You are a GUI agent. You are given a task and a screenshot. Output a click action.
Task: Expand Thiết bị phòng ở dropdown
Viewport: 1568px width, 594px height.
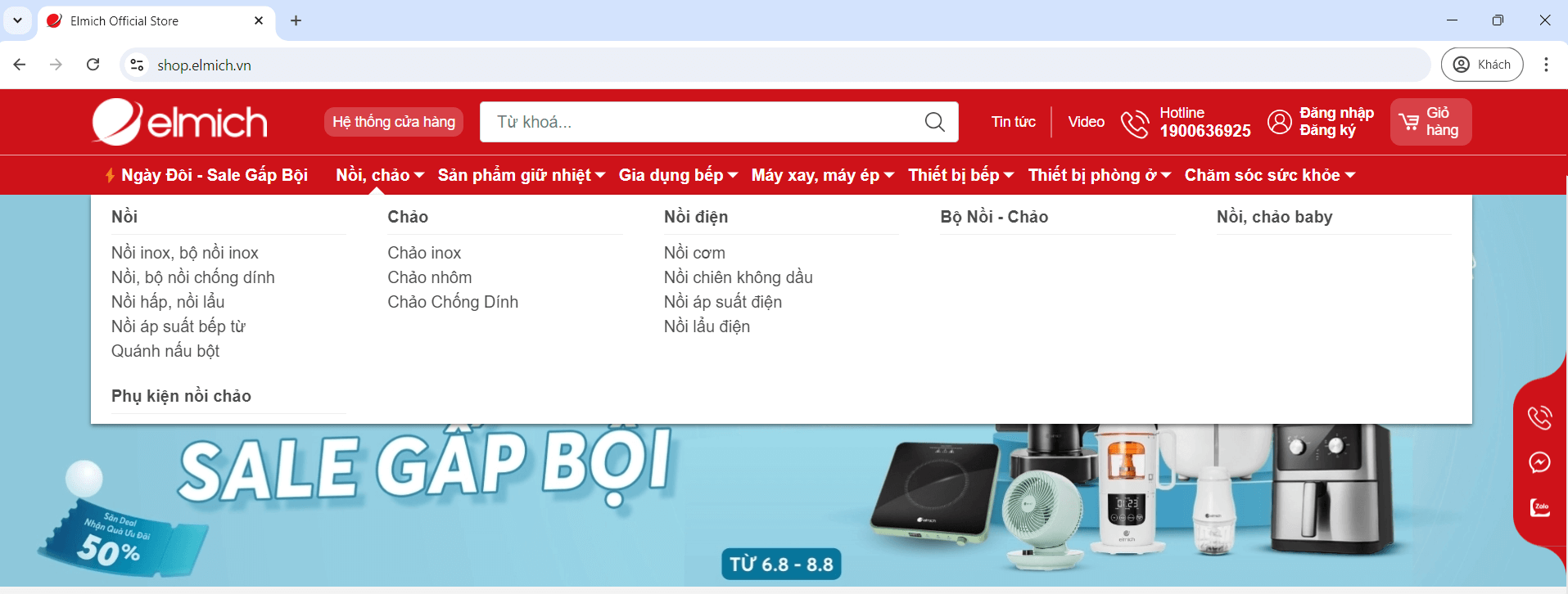click(x=1100, y=175)
